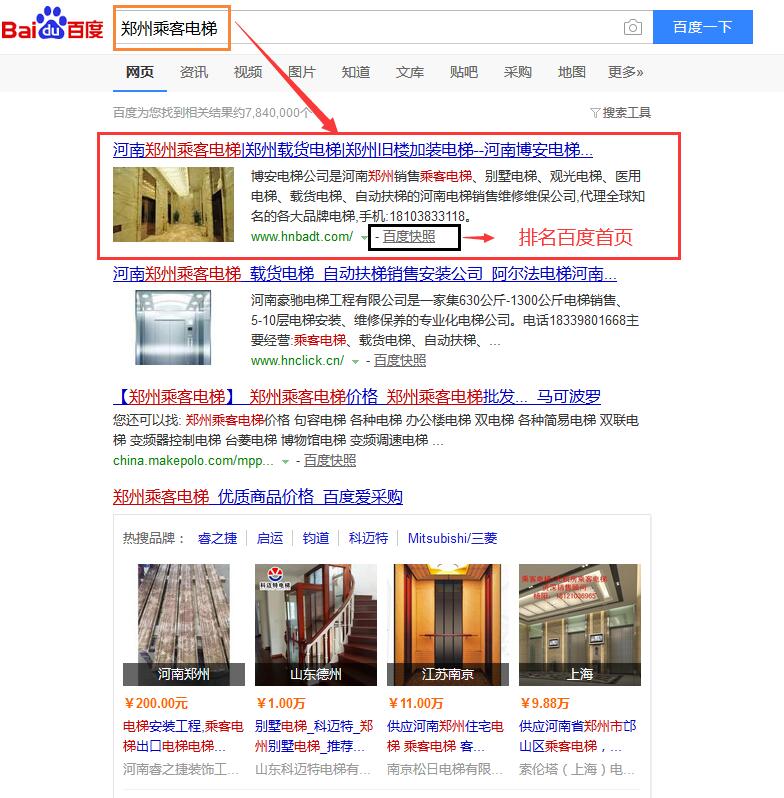Click the Baidu logo

pos(52,24)
